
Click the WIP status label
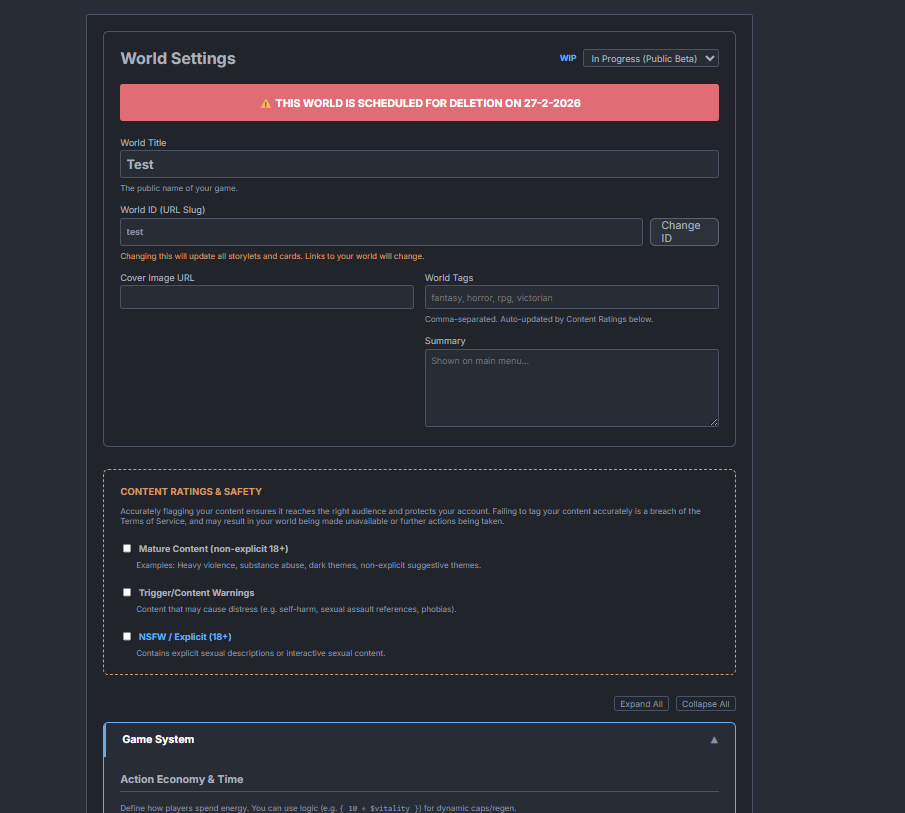click(568, 59)
